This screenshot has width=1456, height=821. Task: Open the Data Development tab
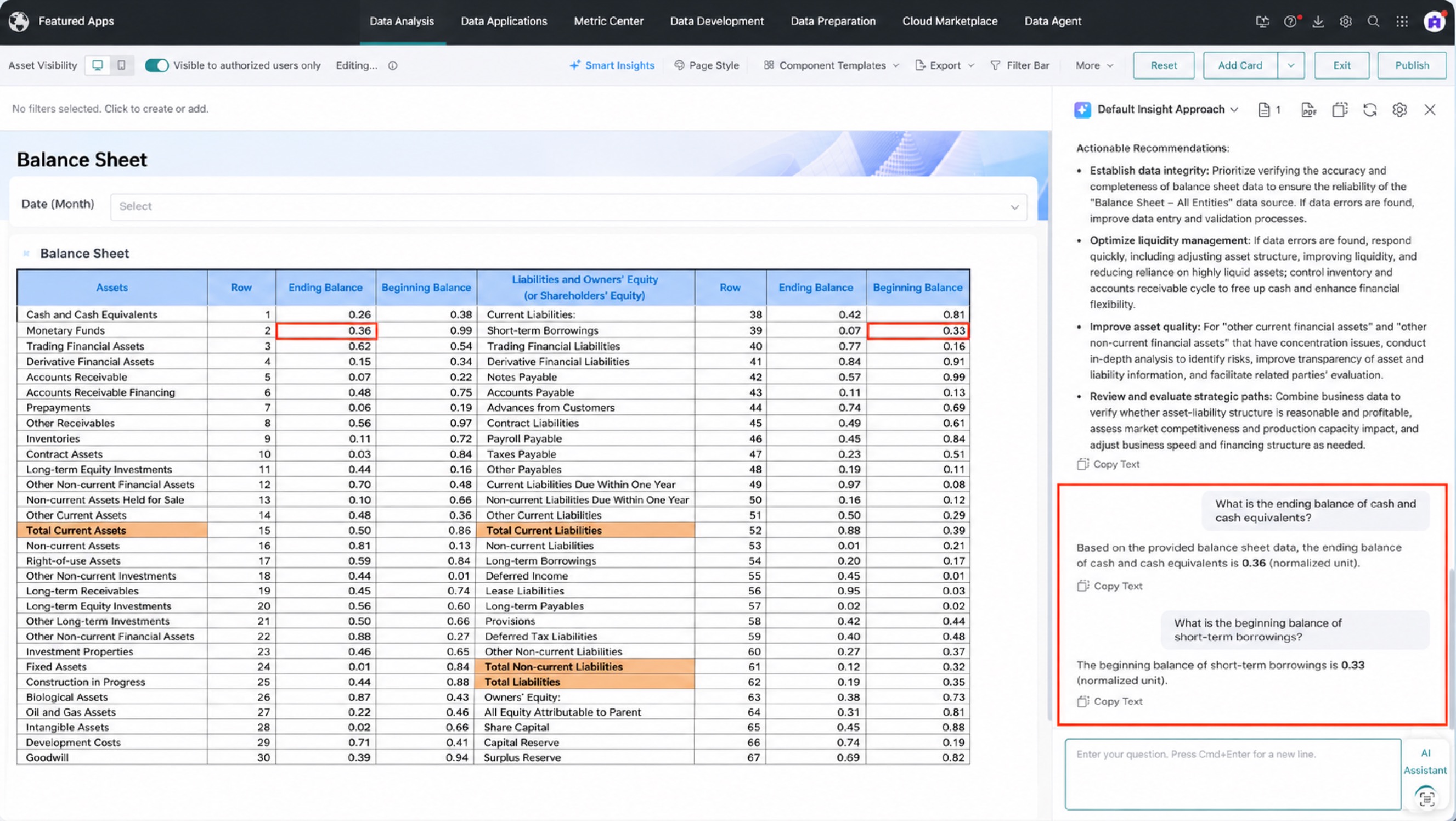[x=716, y=21]
